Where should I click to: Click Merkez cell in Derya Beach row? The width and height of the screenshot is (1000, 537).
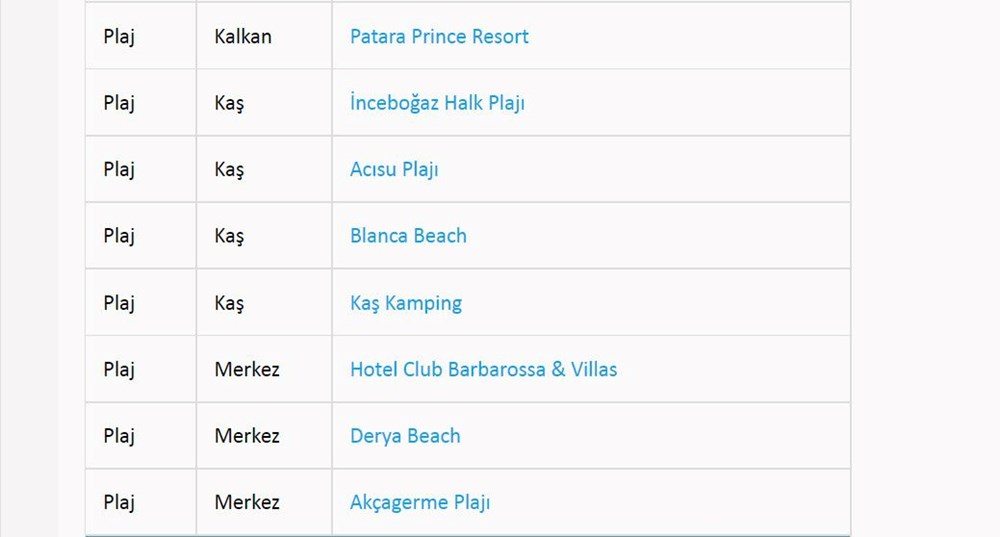click(x=247, y=436)
